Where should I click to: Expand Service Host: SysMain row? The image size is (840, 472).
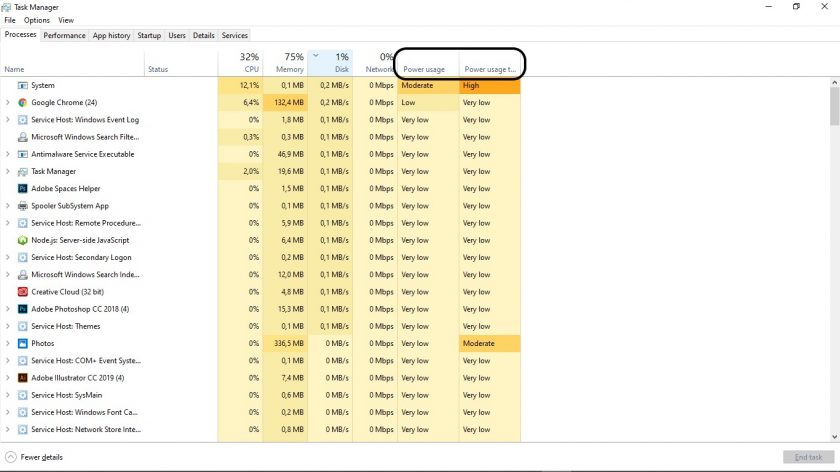click(x=8, y=395)
